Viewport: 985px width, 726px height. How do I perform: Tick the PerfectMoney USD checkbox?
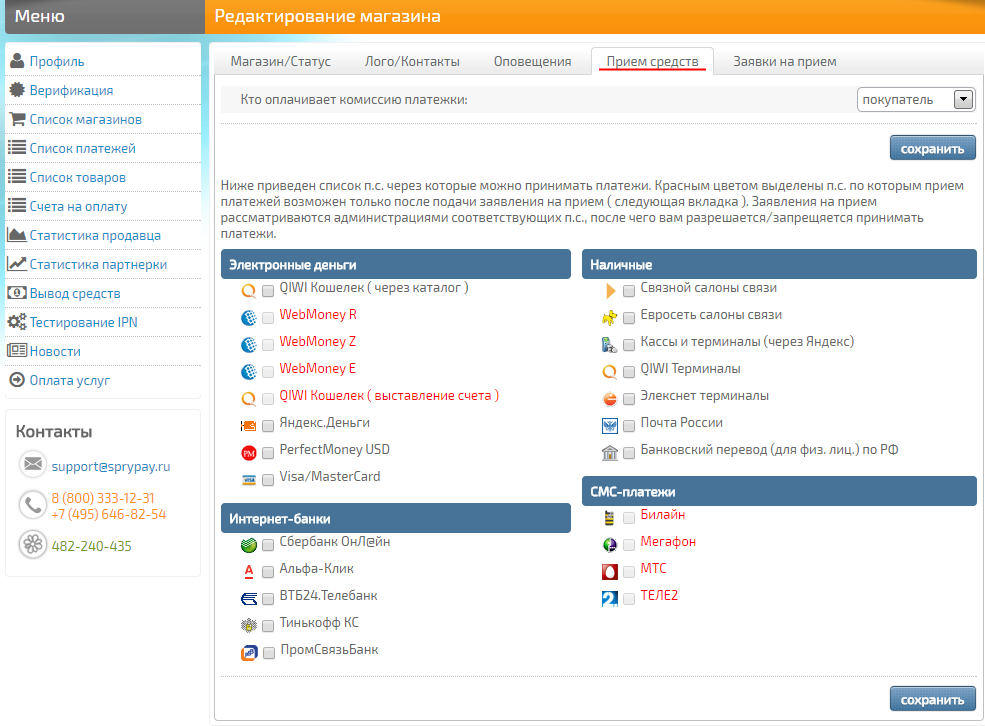[x=268, y=453]
